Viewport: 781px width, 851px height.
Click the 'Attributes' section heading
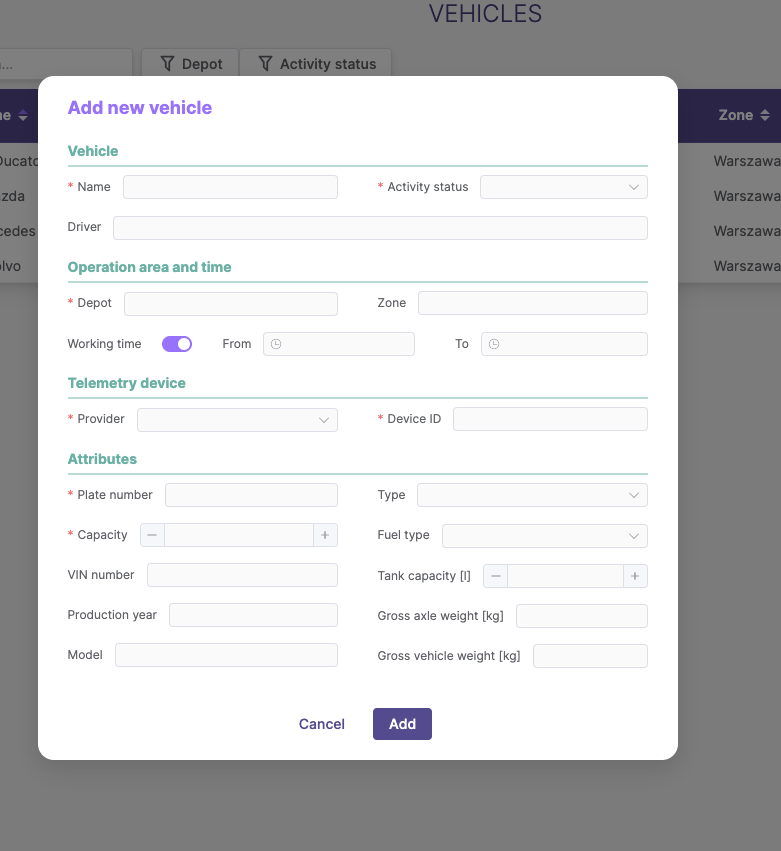(x=102, y=459)
